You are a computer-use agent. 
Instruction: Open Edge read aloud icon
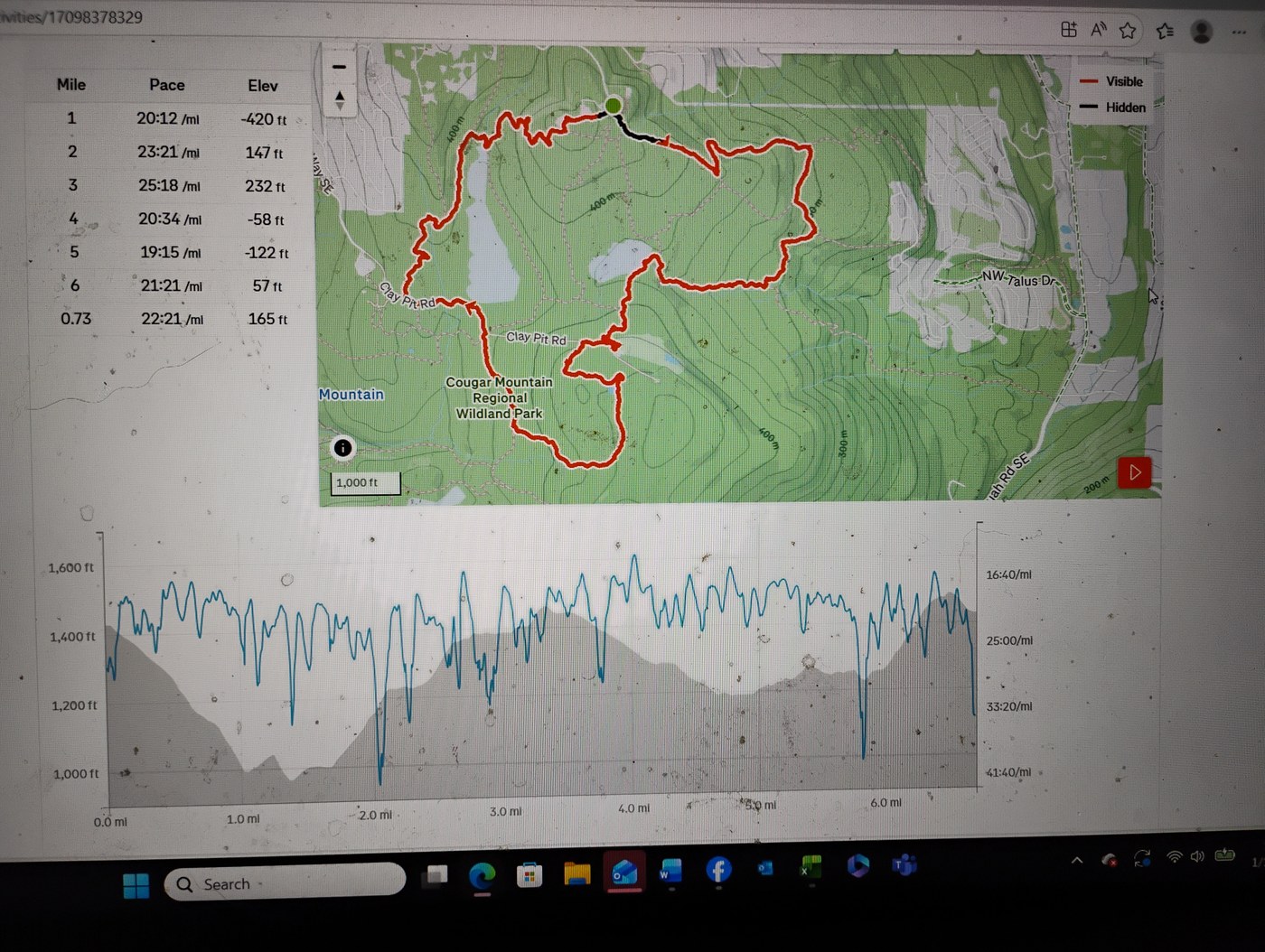1099,30
